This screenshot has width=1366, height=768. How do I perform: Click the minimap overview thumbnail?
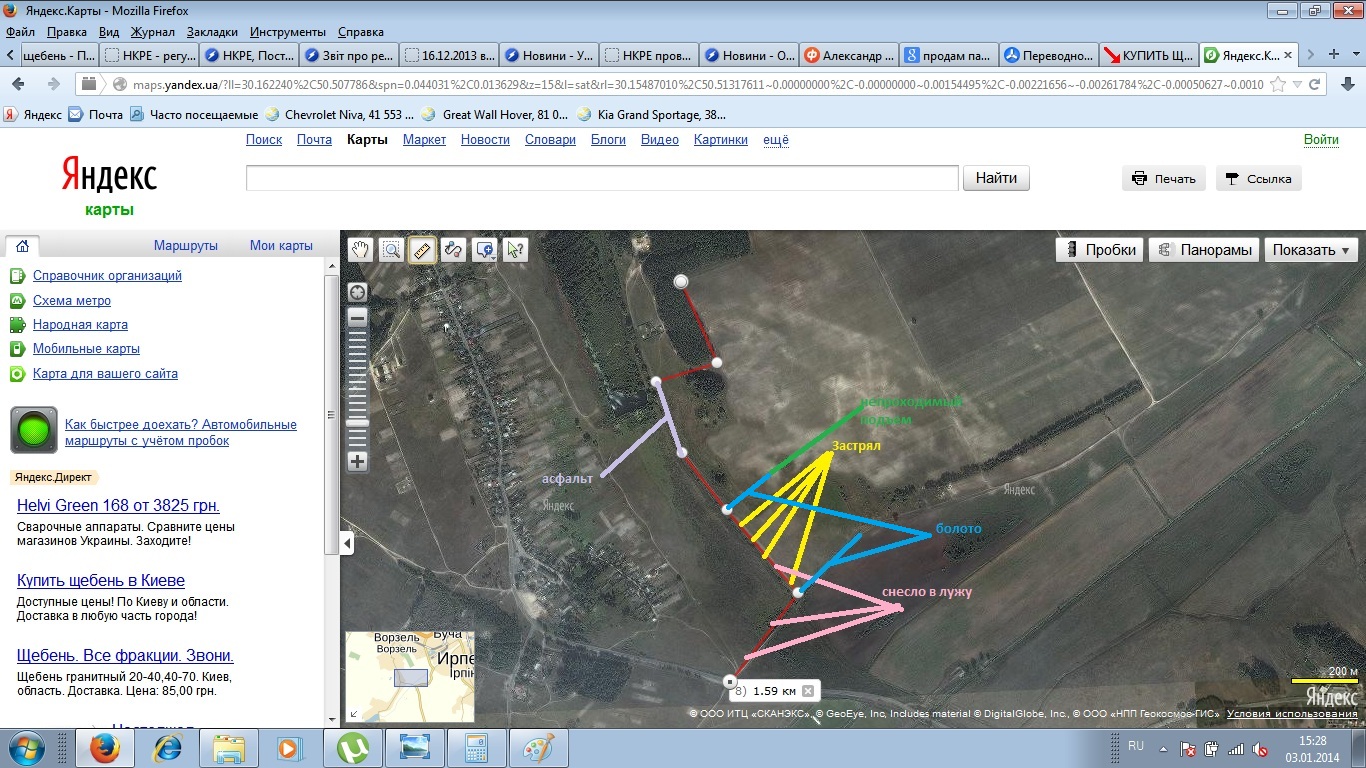click(x=410, y=676)
